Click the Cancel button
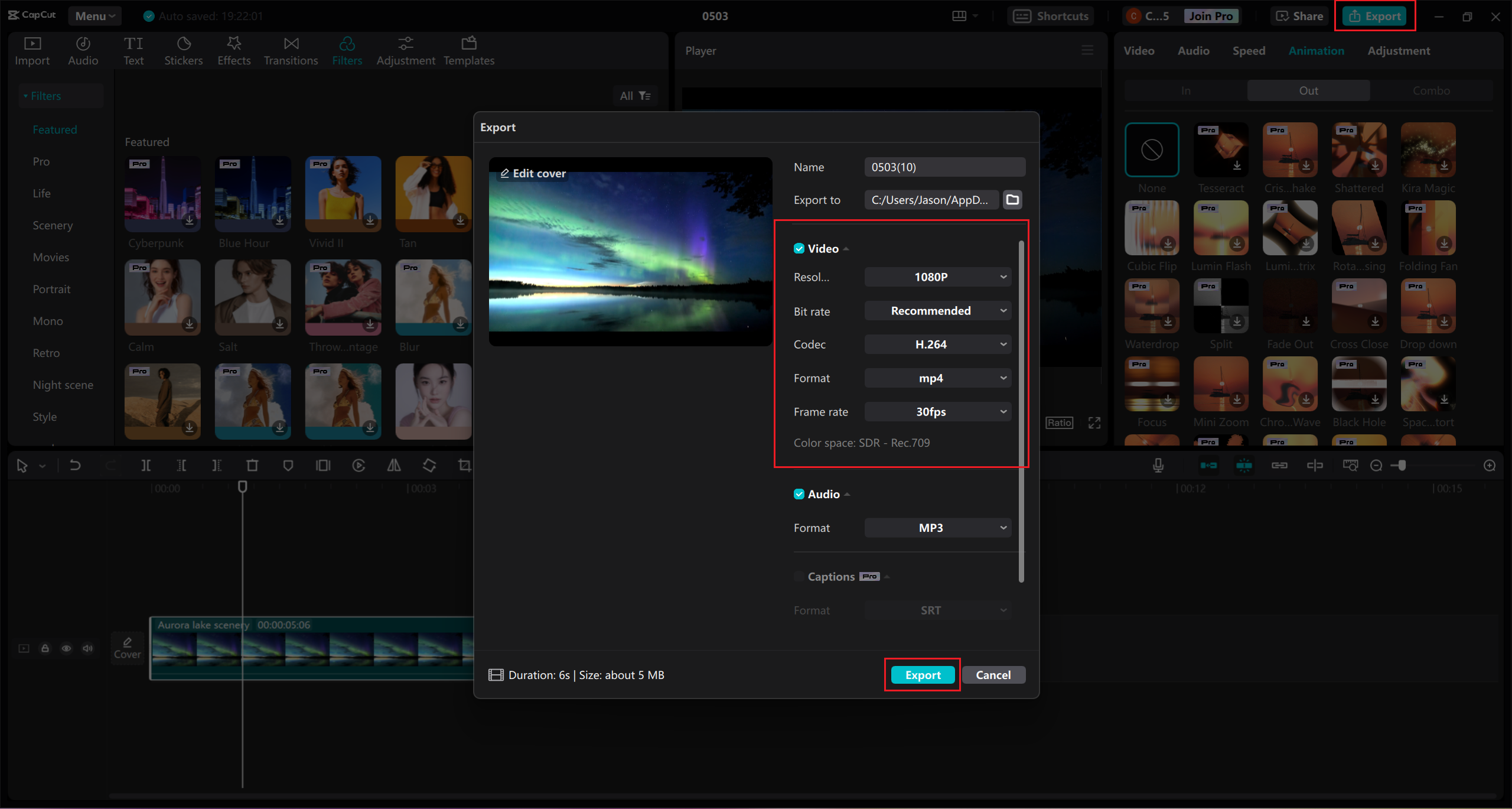This screenshot has height=809, width=1512. pos(993,675)
